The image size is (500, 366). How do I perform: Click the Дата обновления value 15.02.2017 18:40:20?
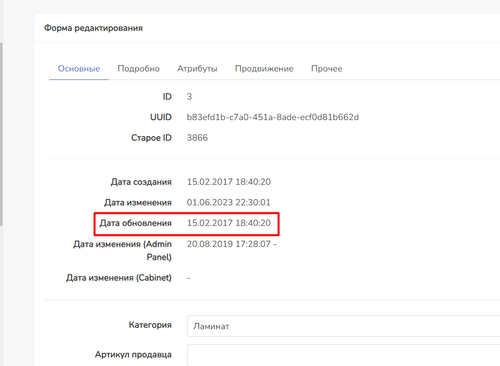(229, 223)
